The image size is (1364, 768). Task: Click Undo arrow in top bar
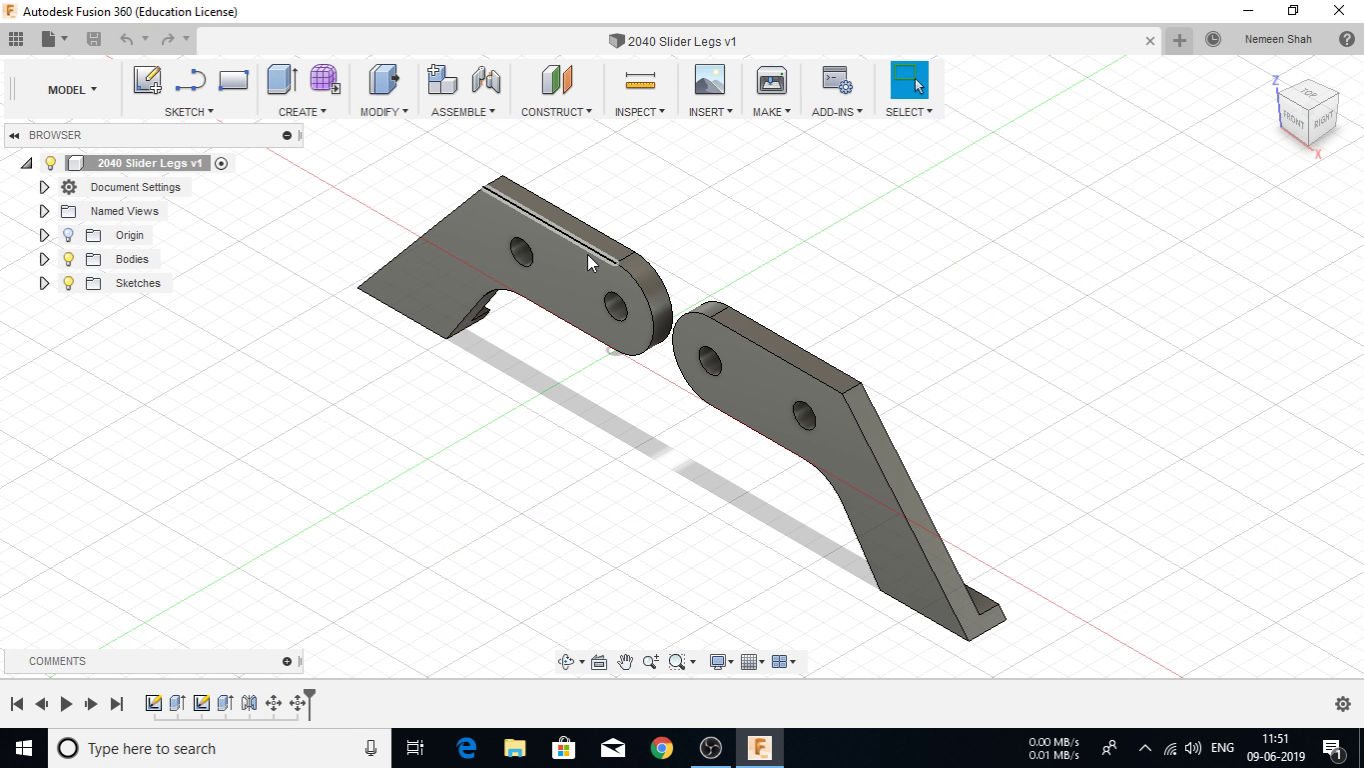click(127, 39)
